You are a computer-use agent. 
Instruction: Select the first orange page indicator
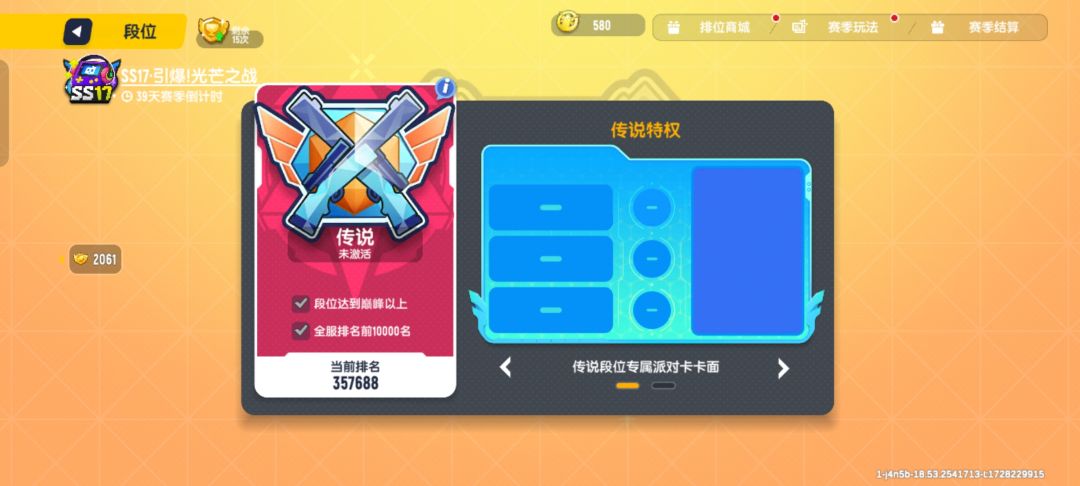coord(627,385)
